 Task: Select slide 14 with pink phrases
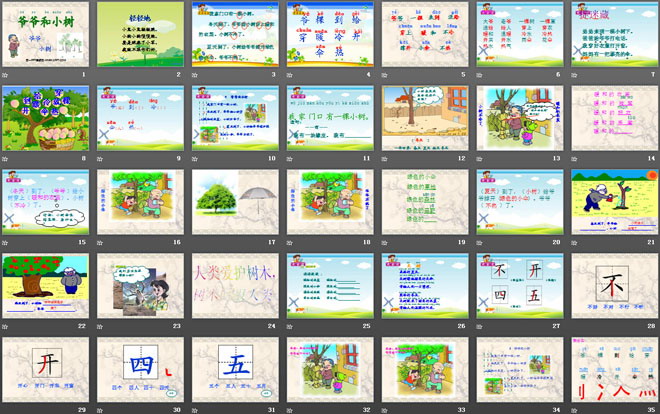615,118
